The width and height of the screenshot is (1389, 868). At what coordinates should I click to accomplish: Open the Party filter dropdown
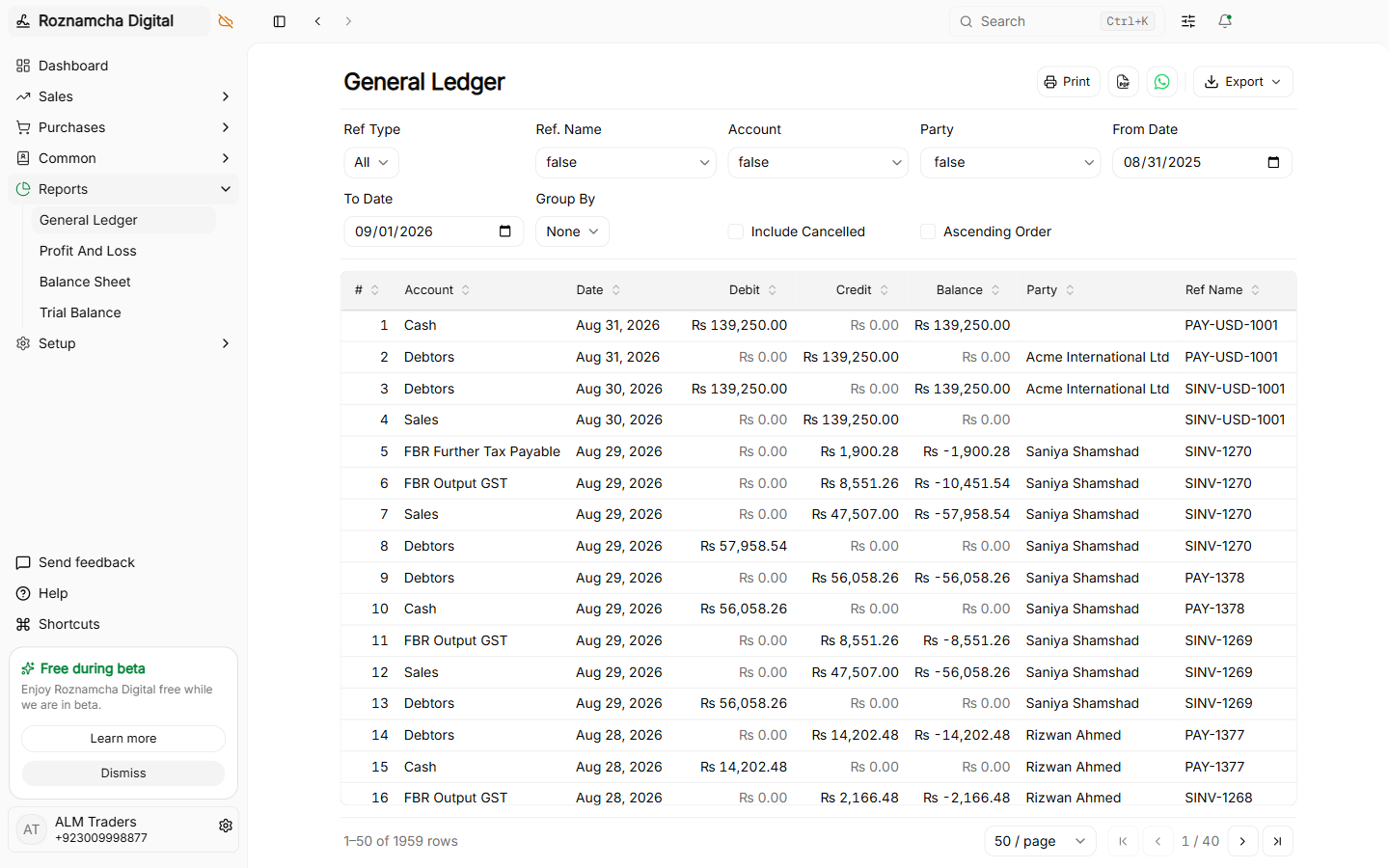(1010, 162)
